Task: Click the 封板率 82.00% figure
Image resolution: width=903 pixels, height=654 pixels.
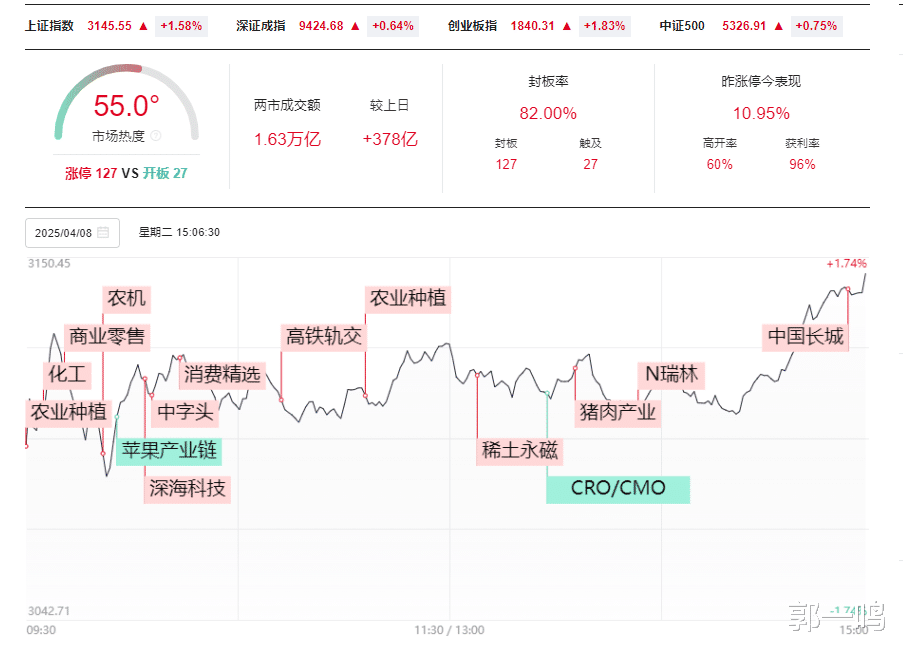Action: click(x=548, y=113)
